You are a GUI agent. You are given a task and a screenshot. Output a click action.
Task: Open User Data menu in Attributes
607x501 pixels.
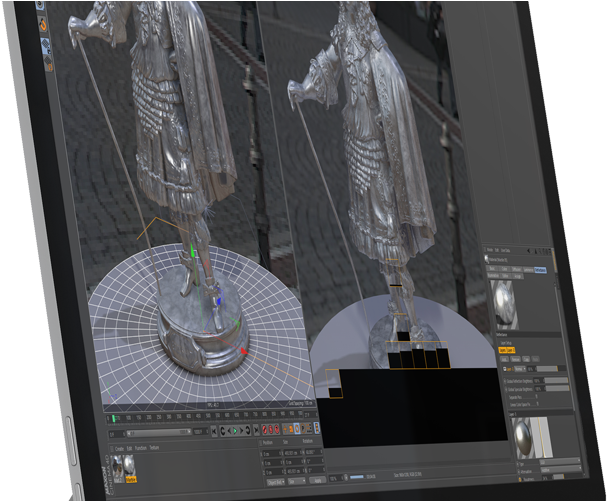coord(505,250)
